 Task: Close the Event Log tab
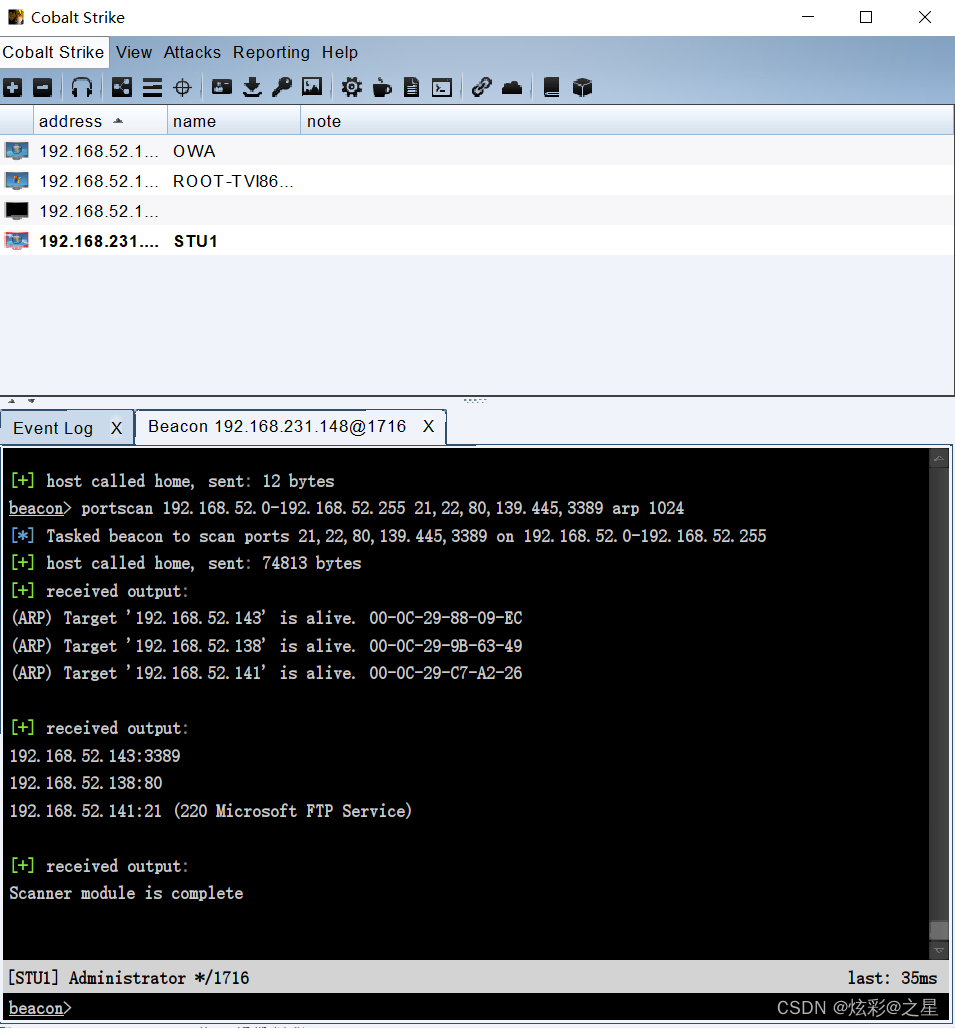pos(117,428)
